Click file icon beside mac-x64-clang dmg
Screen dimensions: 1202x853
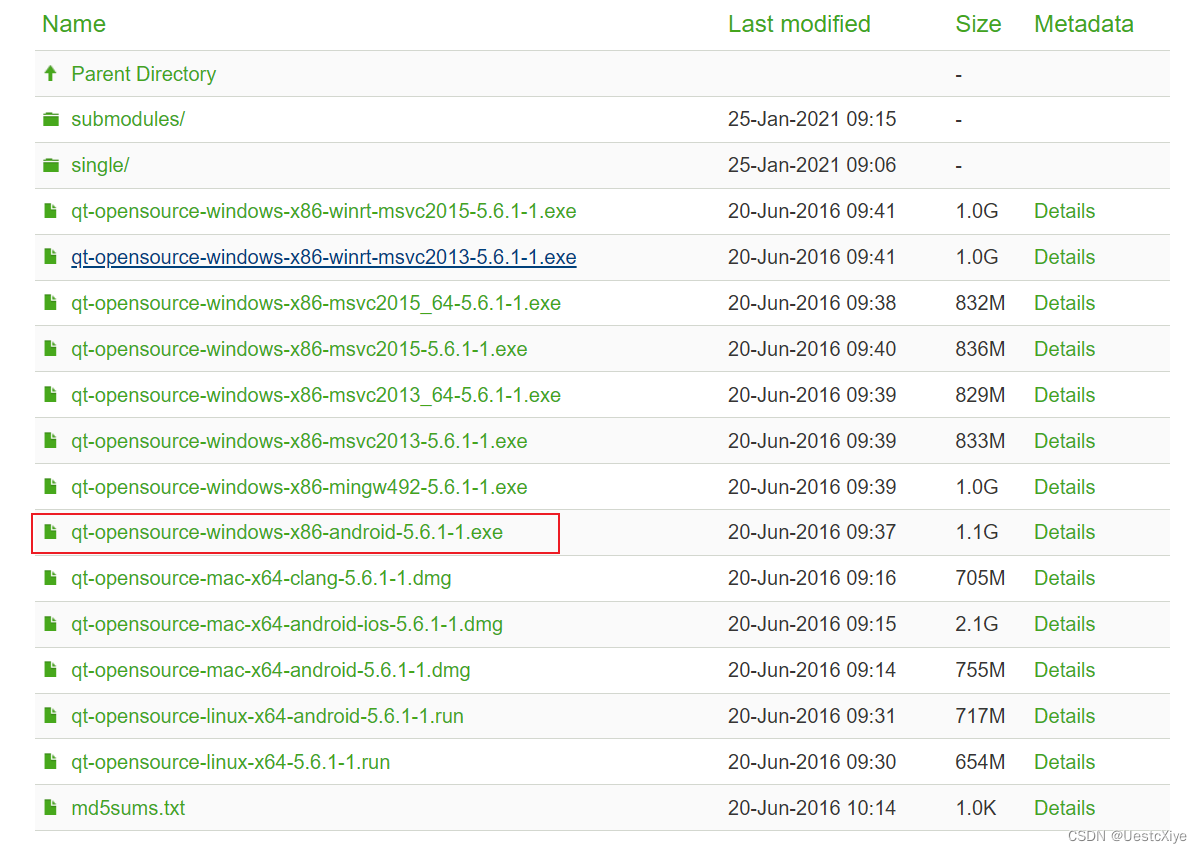coord(50,578)
